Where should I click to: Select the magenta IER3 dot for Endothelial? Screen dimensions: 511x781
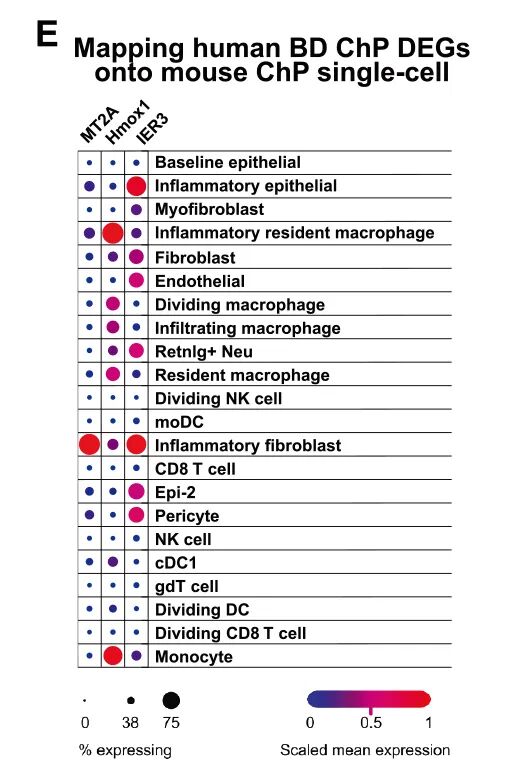pos(136,280)
